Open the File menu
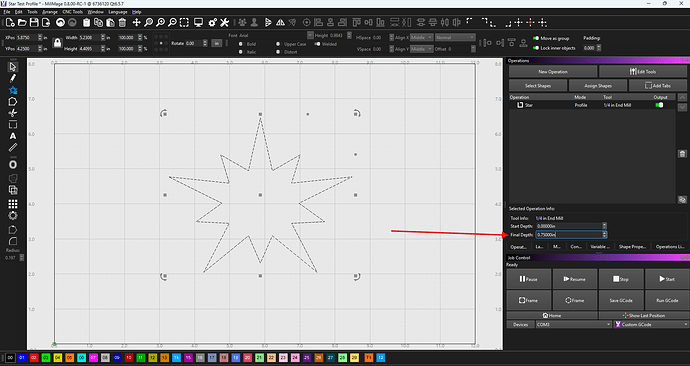This screenshot has width=690, height=366. pos(7,12)
